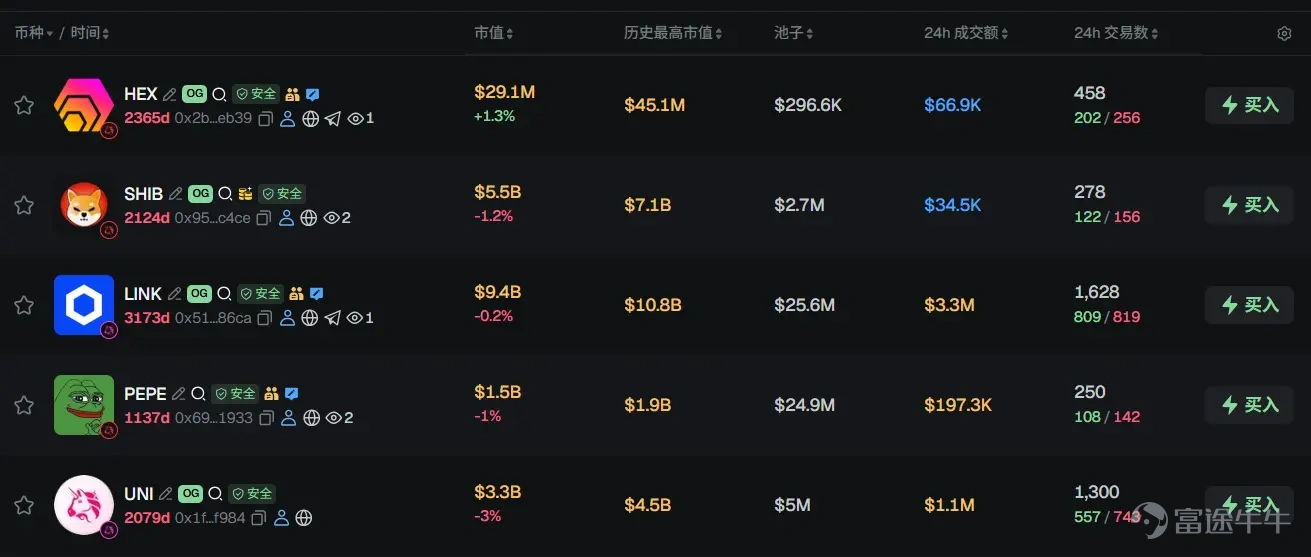The image size is (1311, 557).
Task: Open HEX website globe icon
Action: [311, 118]
